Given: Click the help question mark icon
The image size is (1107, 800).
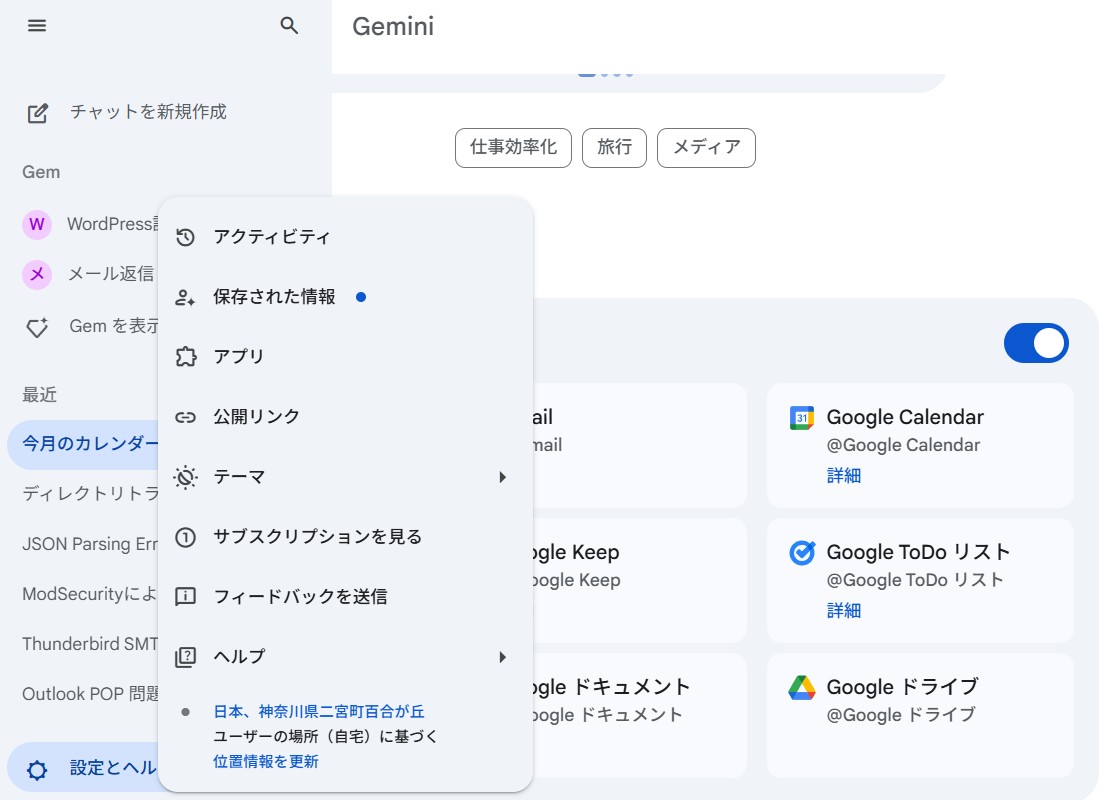Looking at the screenshot, I should pyautogui.click(x=185, y=657).
